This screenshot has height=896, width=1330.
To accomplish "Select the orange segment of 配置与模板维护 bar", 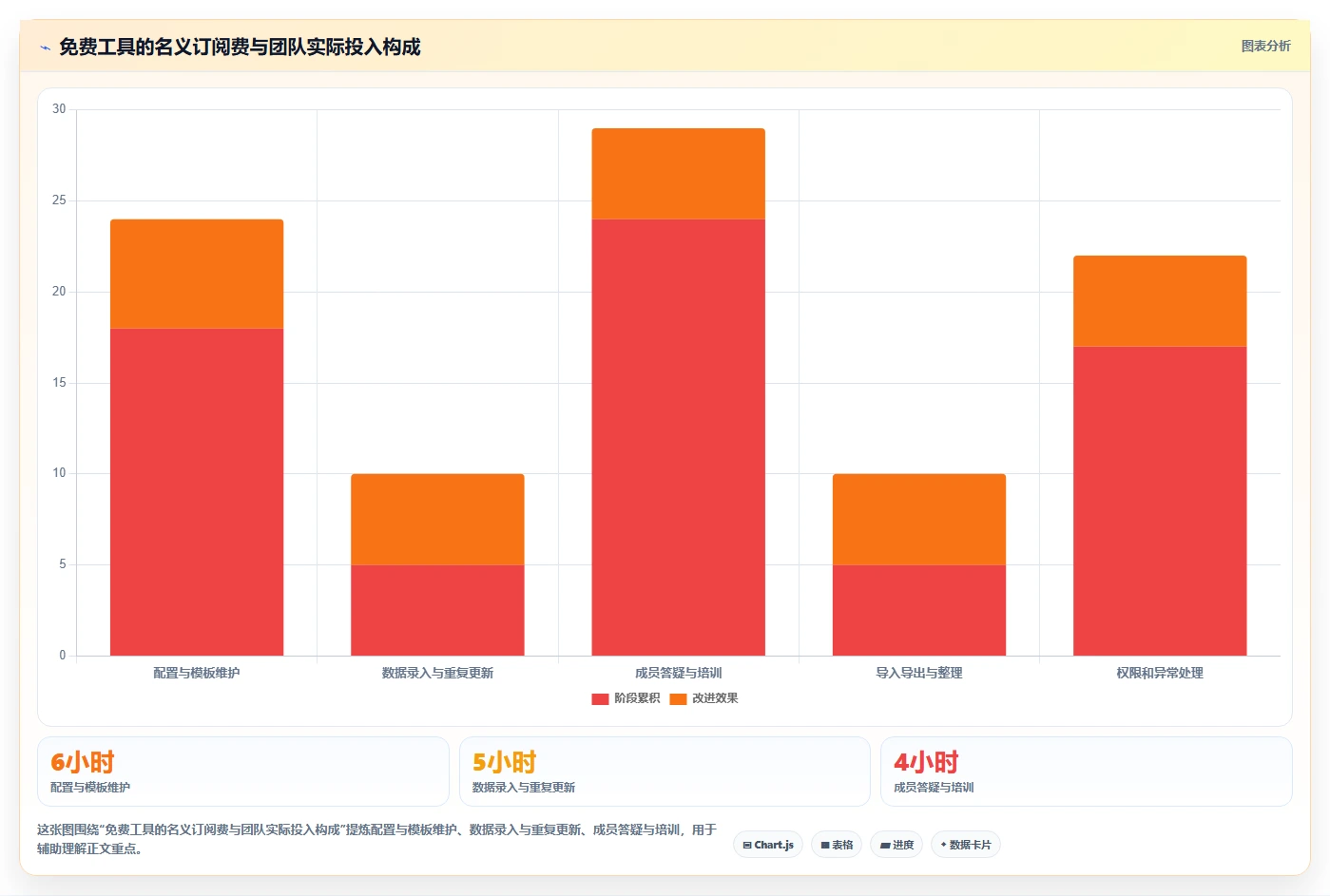I will pyautogui.click(x=197, y=274).
